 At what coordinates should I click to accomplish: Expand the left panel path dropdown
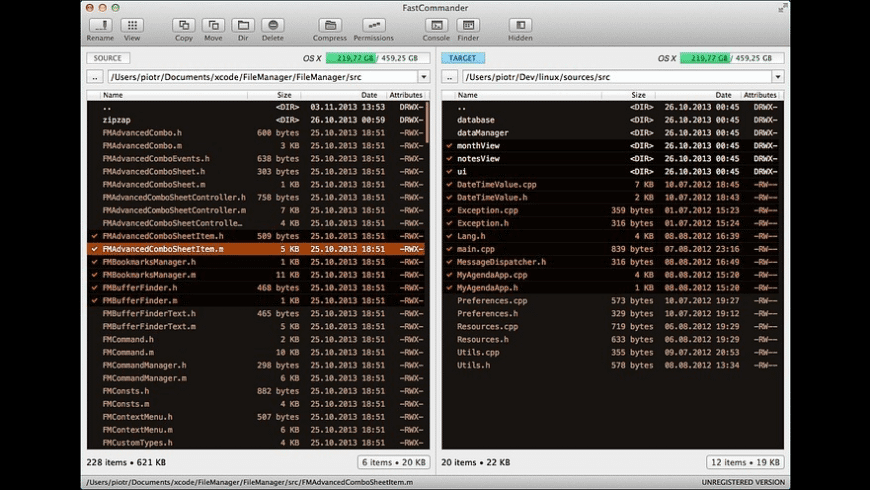click(x=423, y=77)
